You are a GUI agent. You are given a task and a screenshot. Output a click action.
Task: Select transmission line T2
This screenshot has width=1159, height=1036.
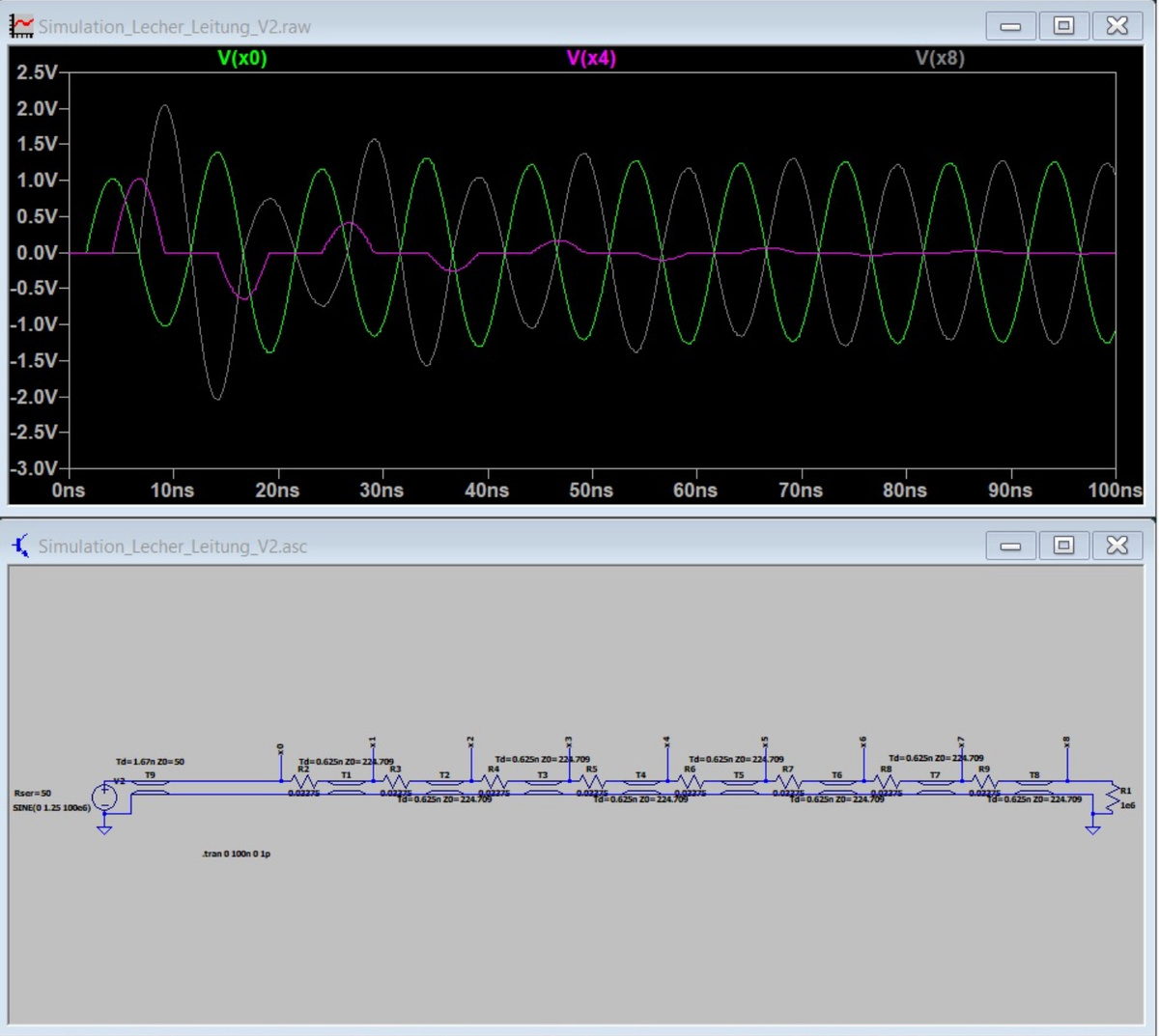point(444,787)
